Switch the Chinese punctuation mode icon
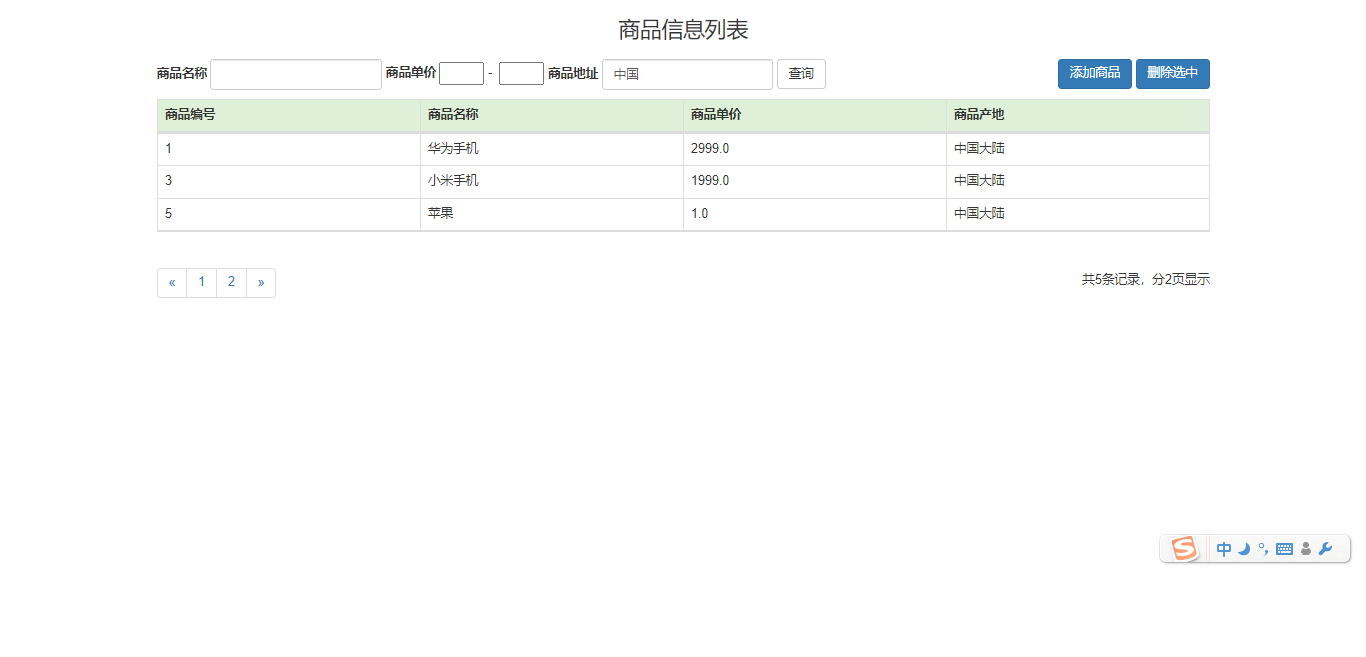This screenshot has width=1366, height=657. pyautogui.click(x=1263, y=548)
